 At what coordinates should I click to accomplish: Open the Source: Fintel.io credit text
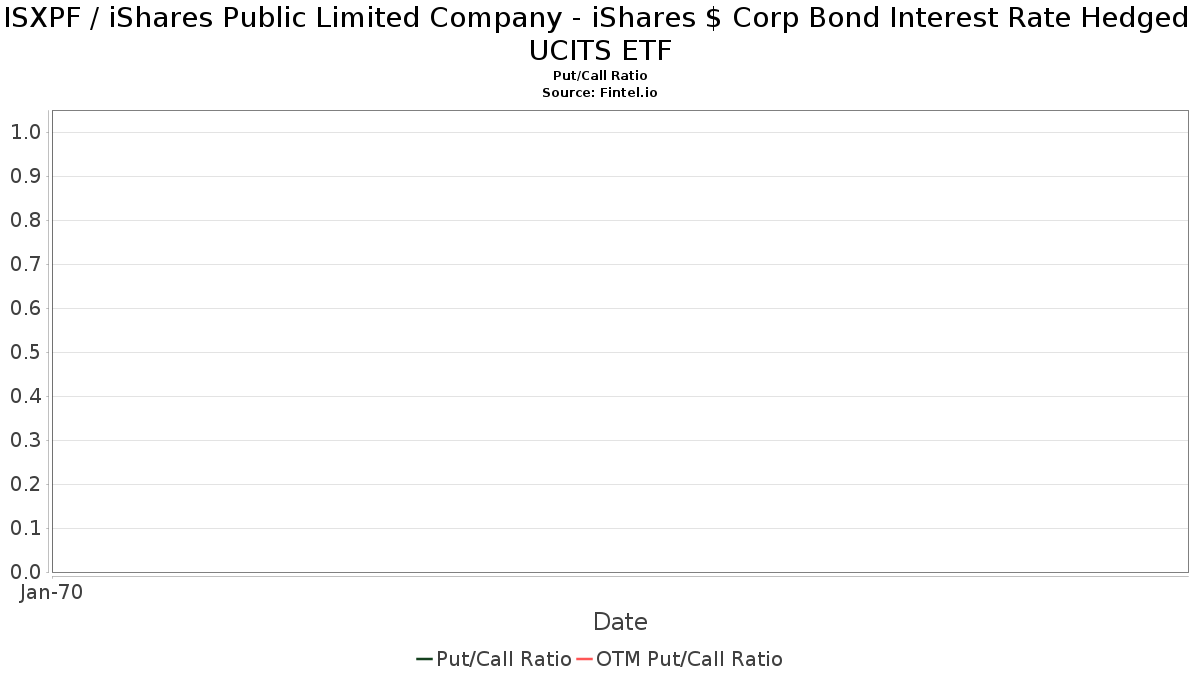pyautogui.click(x=600, y=92)
